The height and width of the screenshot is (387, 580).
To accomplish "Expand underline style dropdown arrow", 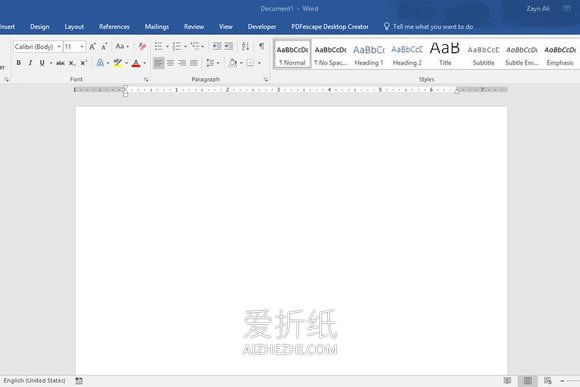I will click(x=51, y=63).
